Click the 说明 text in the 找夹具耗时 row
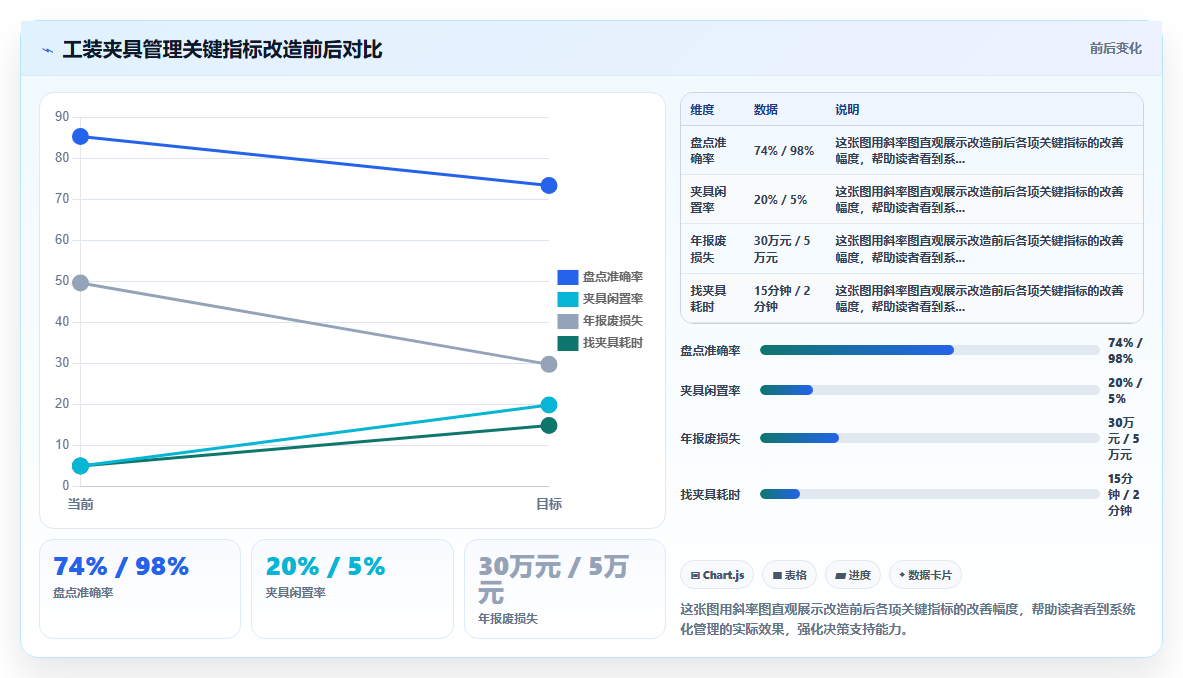 [979, 299]
